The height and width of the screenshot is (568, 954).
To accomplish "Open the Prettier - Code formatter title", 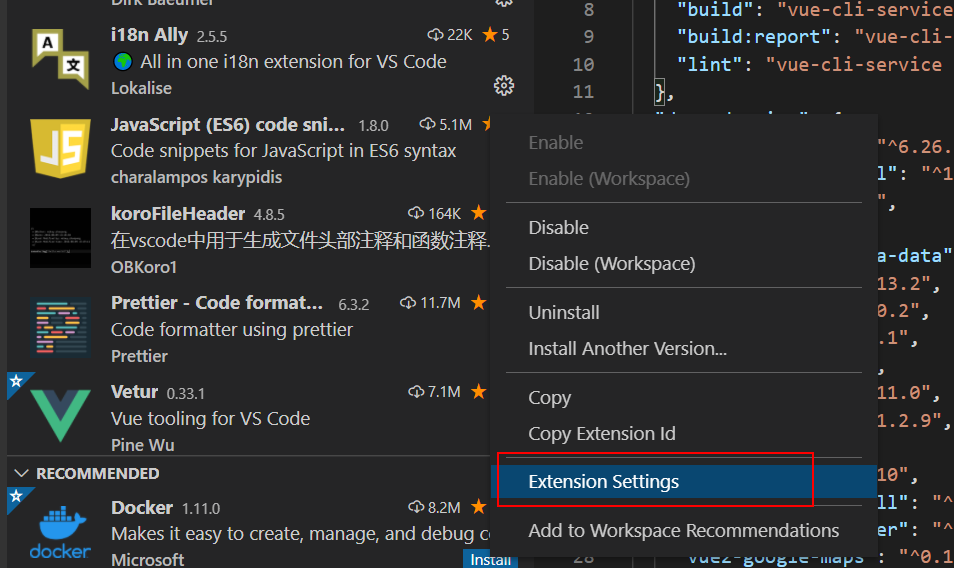I will 217,302.
